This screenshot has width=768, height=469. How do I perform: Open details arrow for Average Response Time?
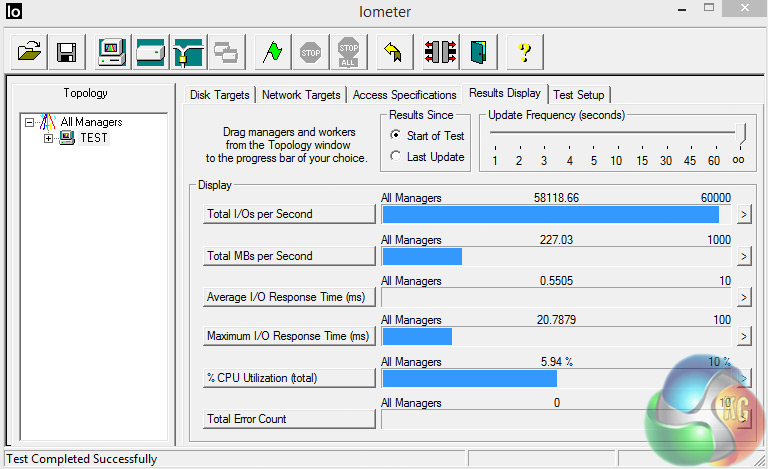pos(744,298)
